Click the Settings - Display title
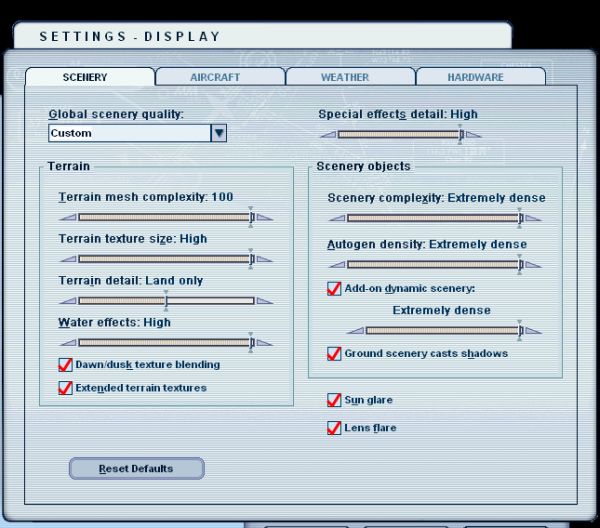 click(x=130, y=36)
